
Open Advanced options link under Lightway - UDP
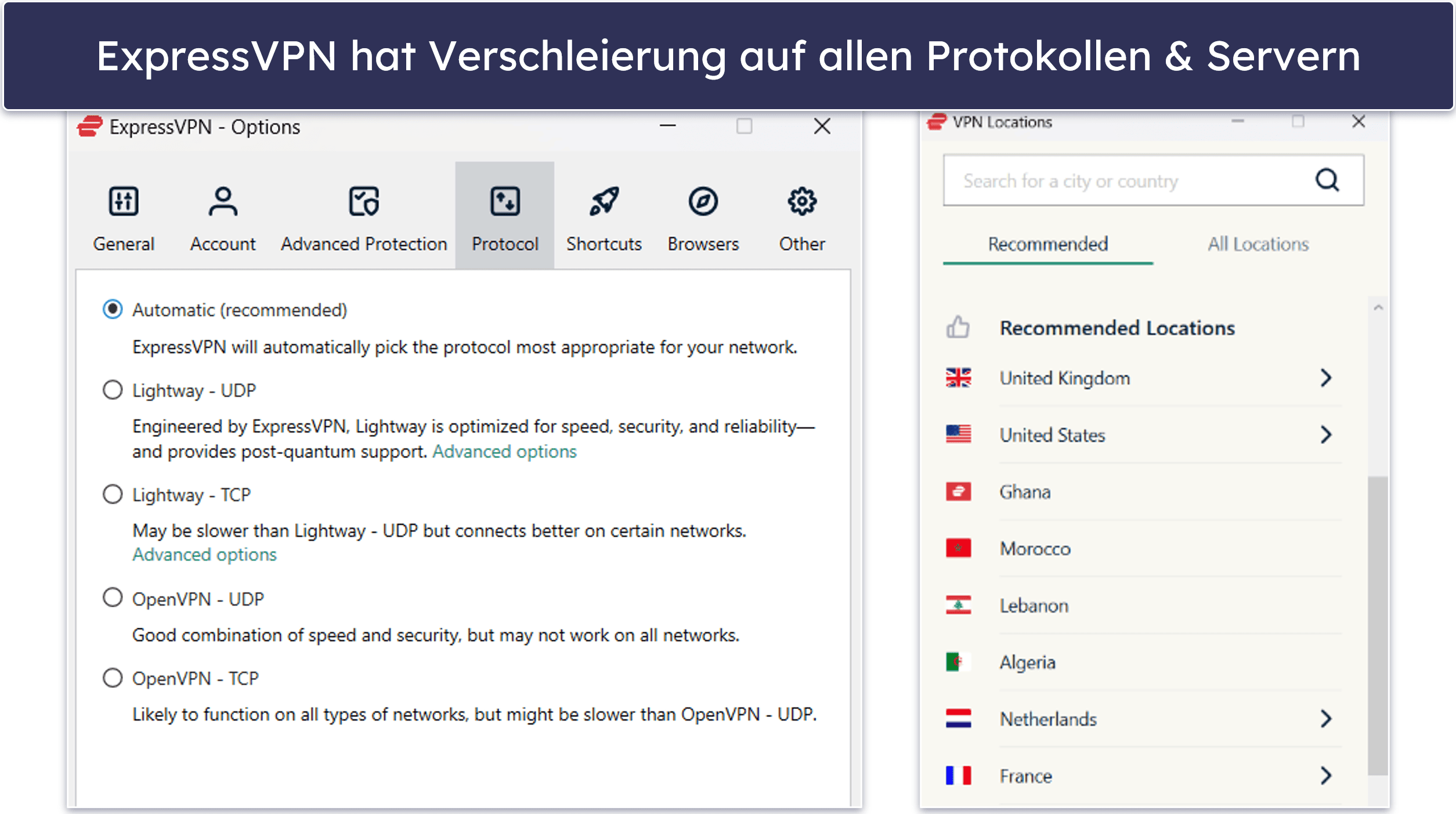504,452
